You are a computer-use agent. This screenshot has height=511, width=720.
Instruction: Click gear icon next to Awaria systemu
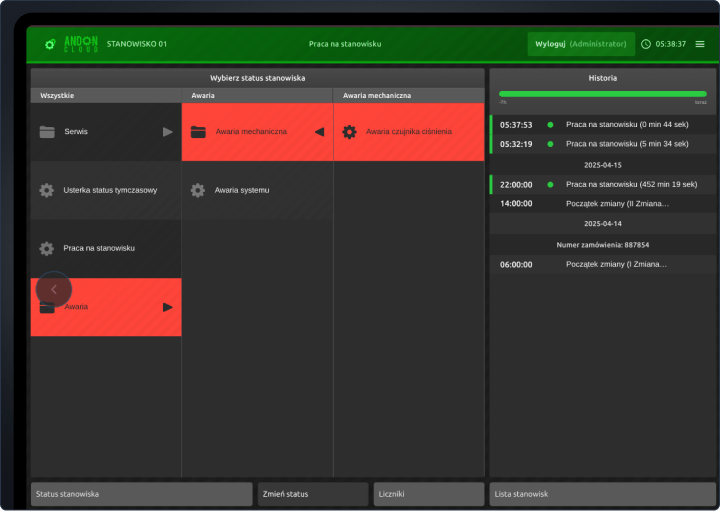click(198, 190)
